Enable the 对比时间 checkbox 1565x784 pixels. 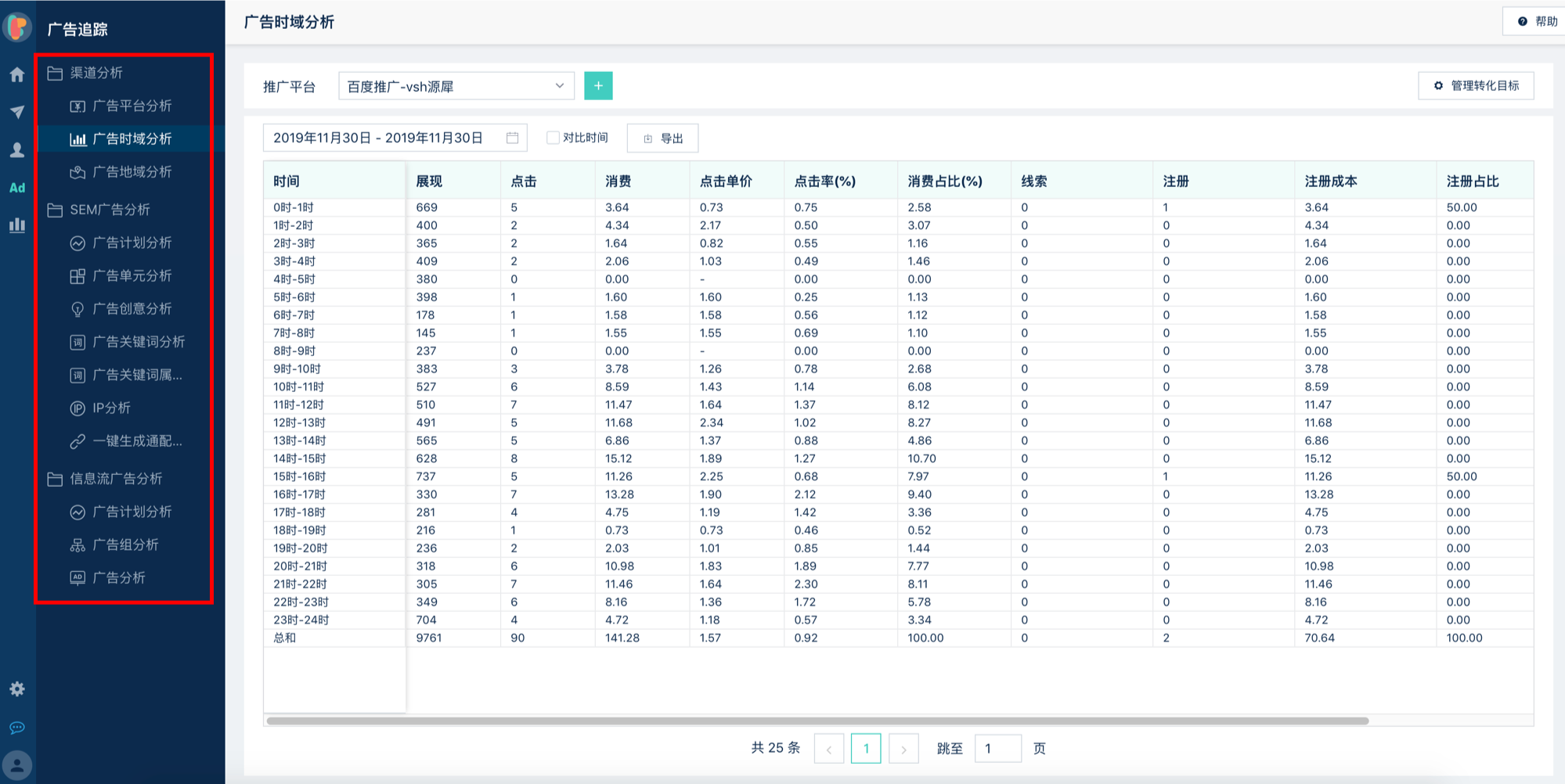(553, 138)
